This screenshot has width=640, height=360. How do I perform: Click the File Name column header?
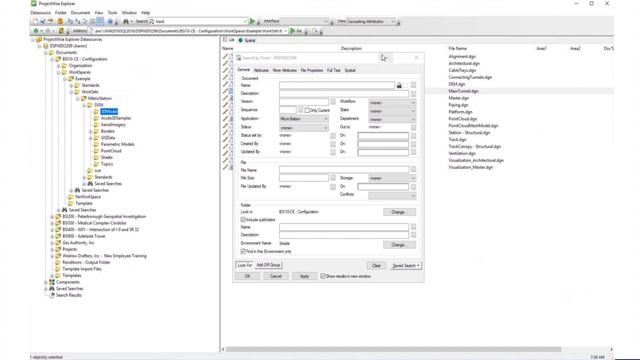click(x=457, y=49)
